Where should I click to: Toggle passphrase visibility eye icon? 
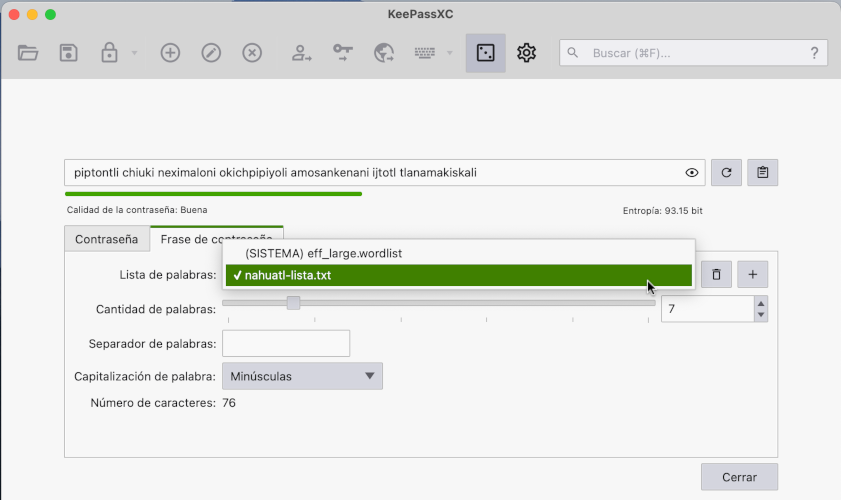(x=692, y=173)
